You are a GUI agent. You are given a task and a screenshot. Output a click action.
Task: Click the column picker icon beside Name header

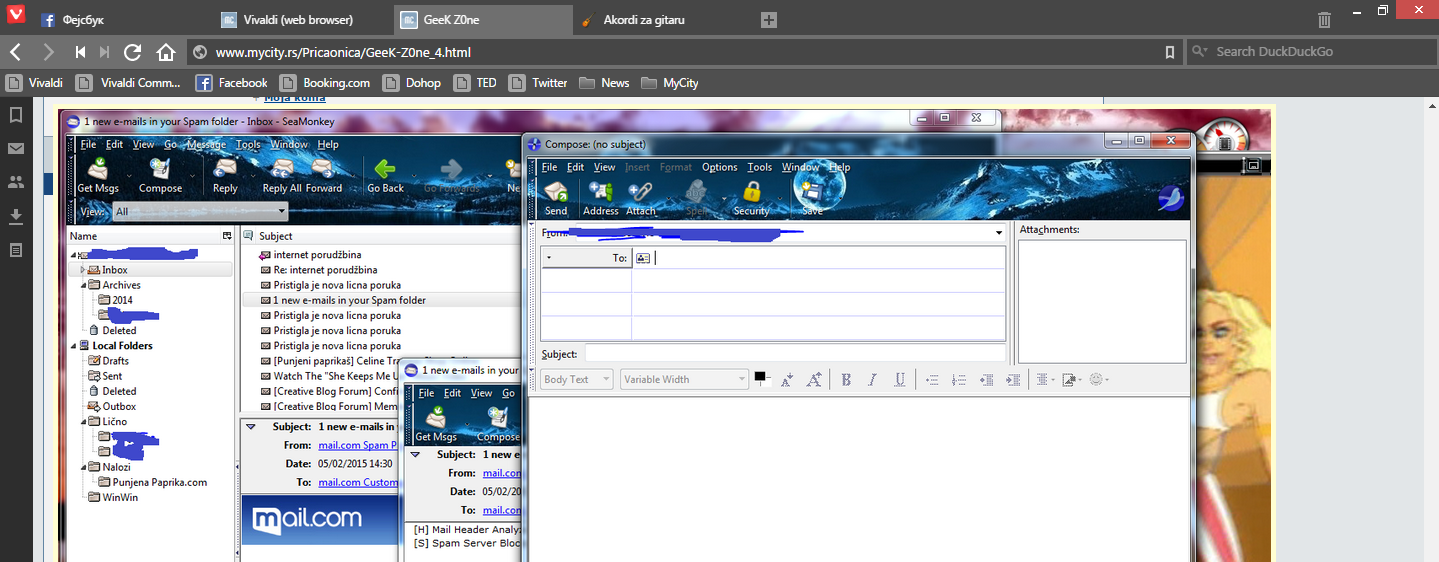tap(226, 236)
